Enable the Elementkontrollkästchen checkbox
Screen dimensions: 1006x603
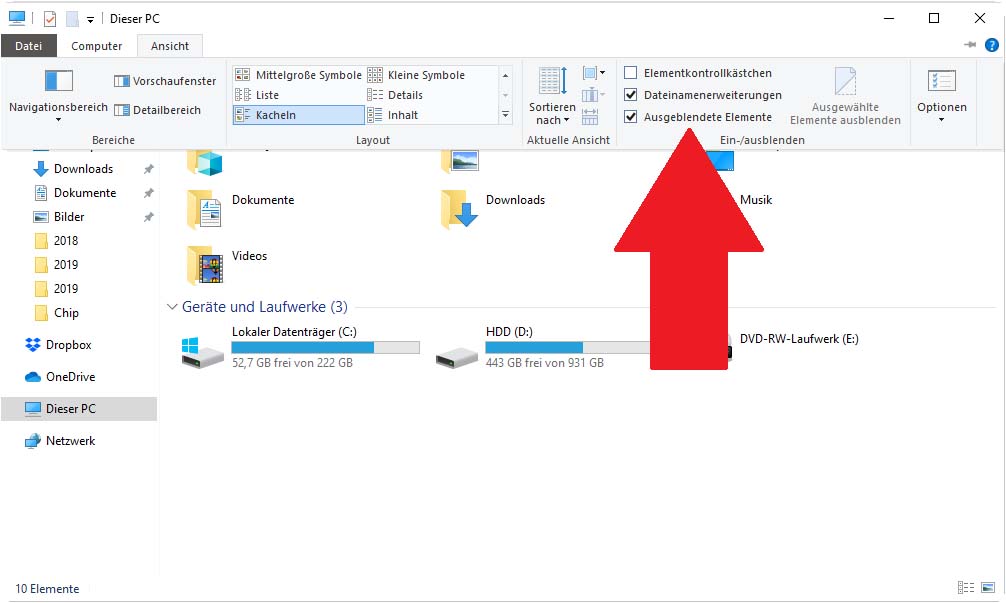(631, 73)
